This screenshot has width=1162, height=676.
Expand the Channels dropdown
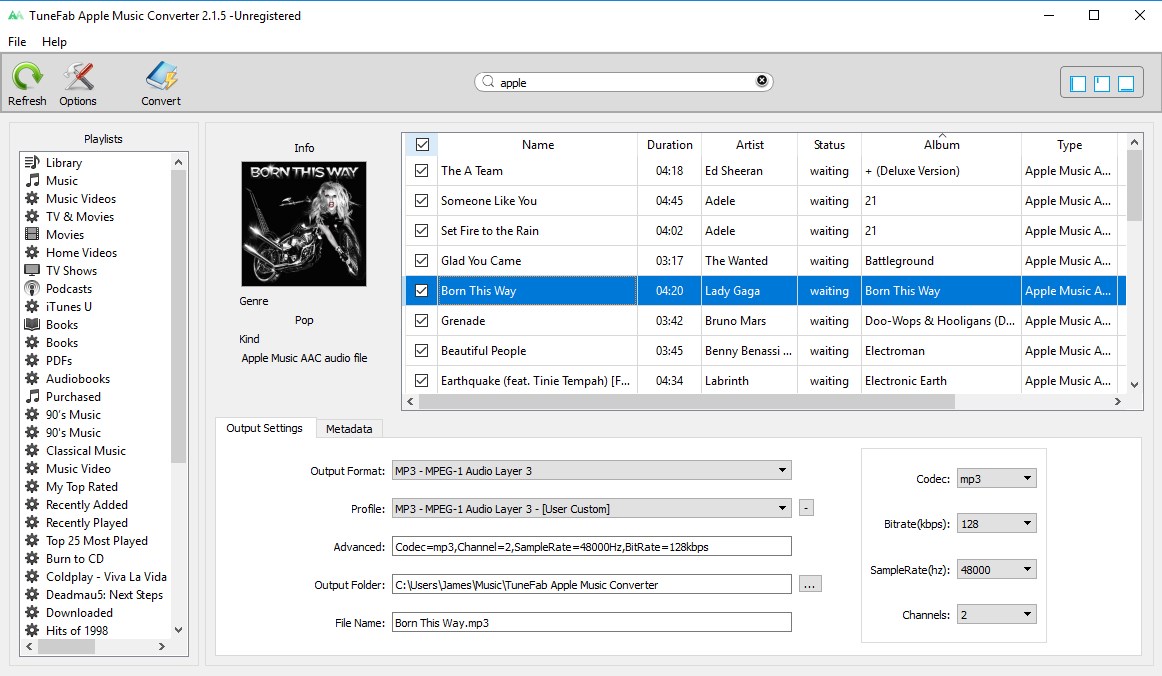point(996,614)
